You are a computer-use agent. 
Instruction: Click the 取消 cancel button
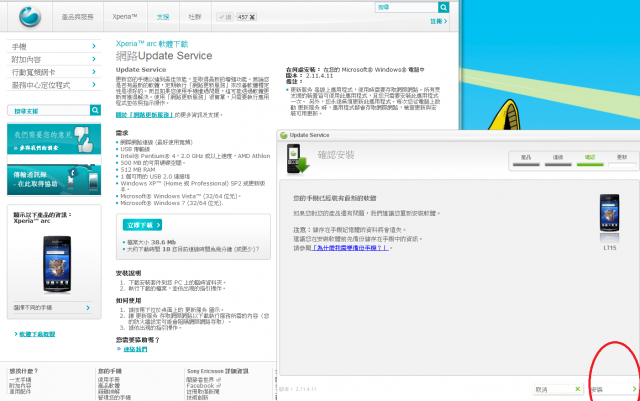coord(558,389)
